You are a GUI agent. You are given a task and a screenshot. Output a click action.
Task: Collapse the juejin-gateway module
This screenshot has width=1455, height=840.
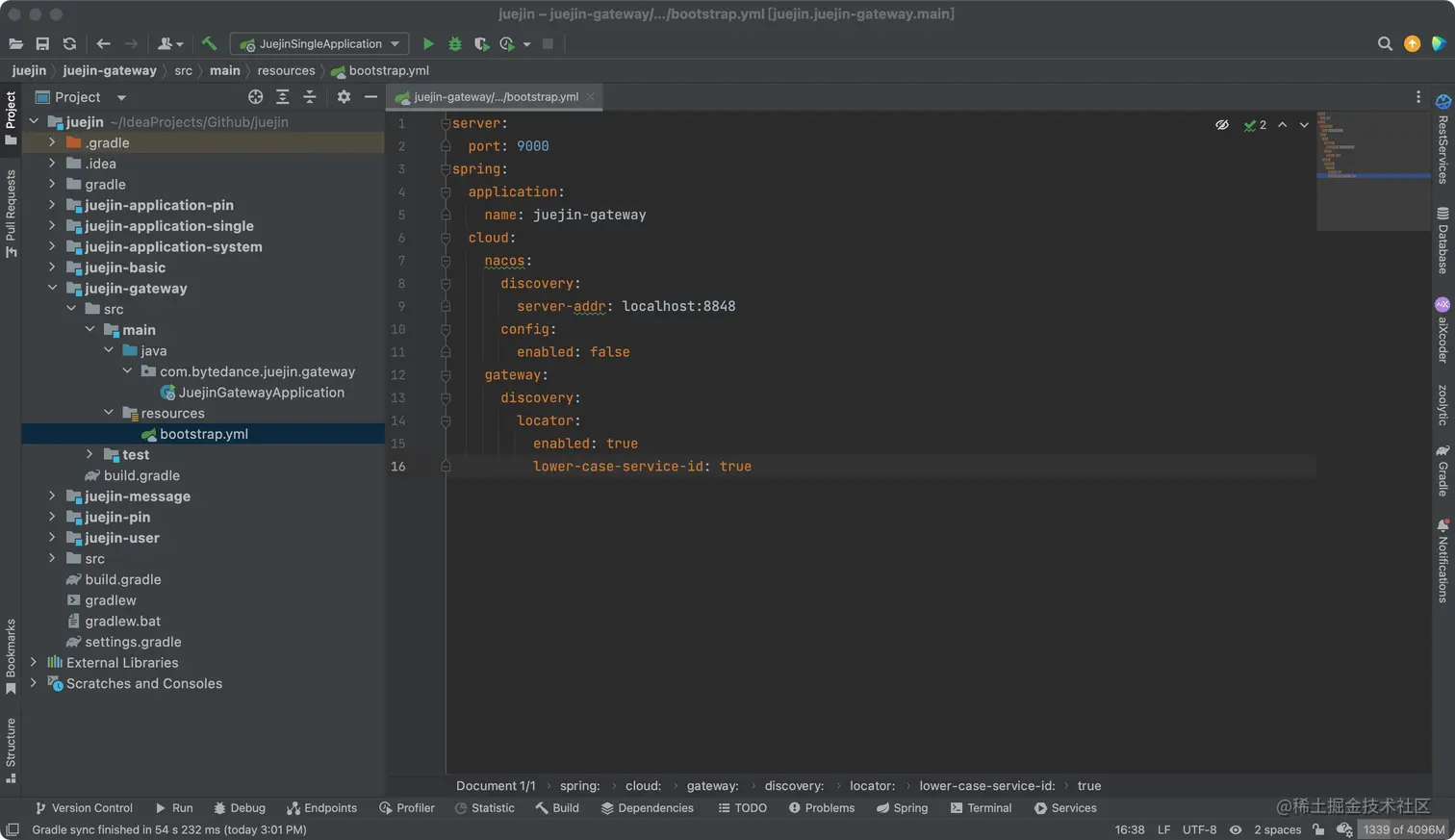[x=52, y=288]
